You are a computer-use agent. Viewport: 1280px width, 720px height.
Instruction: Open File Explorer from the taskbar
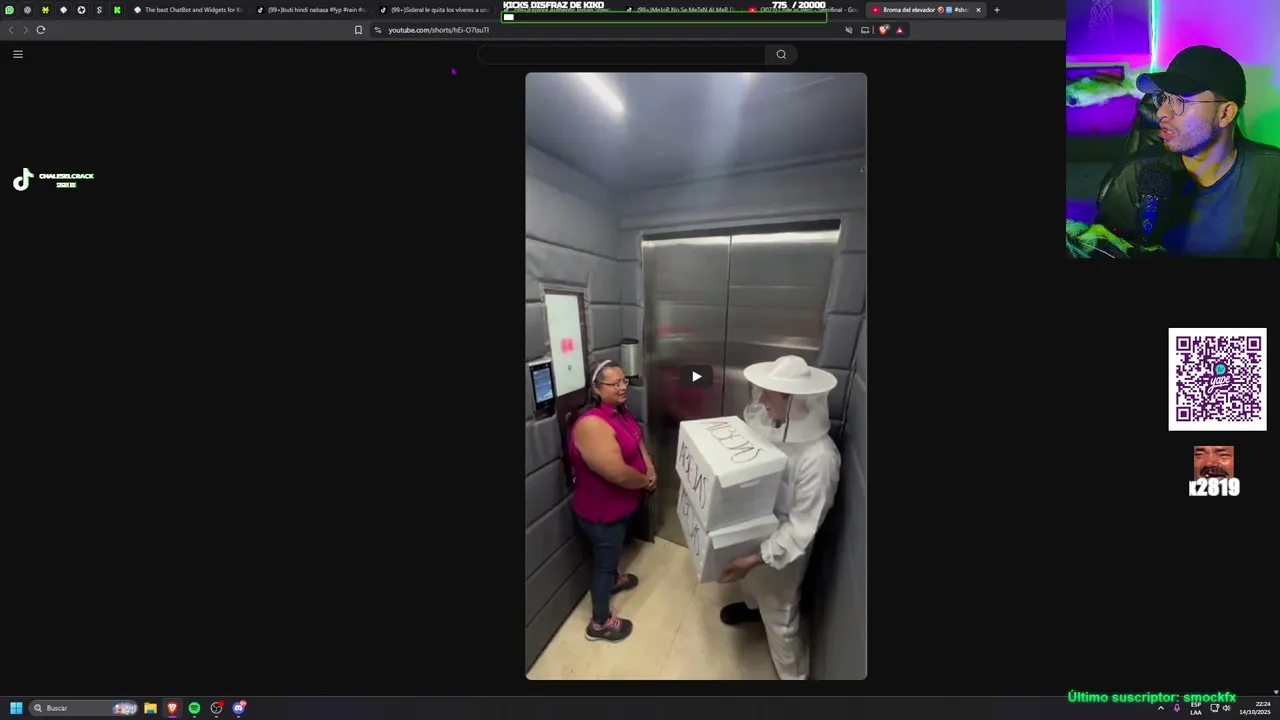[x=150, y=708]
